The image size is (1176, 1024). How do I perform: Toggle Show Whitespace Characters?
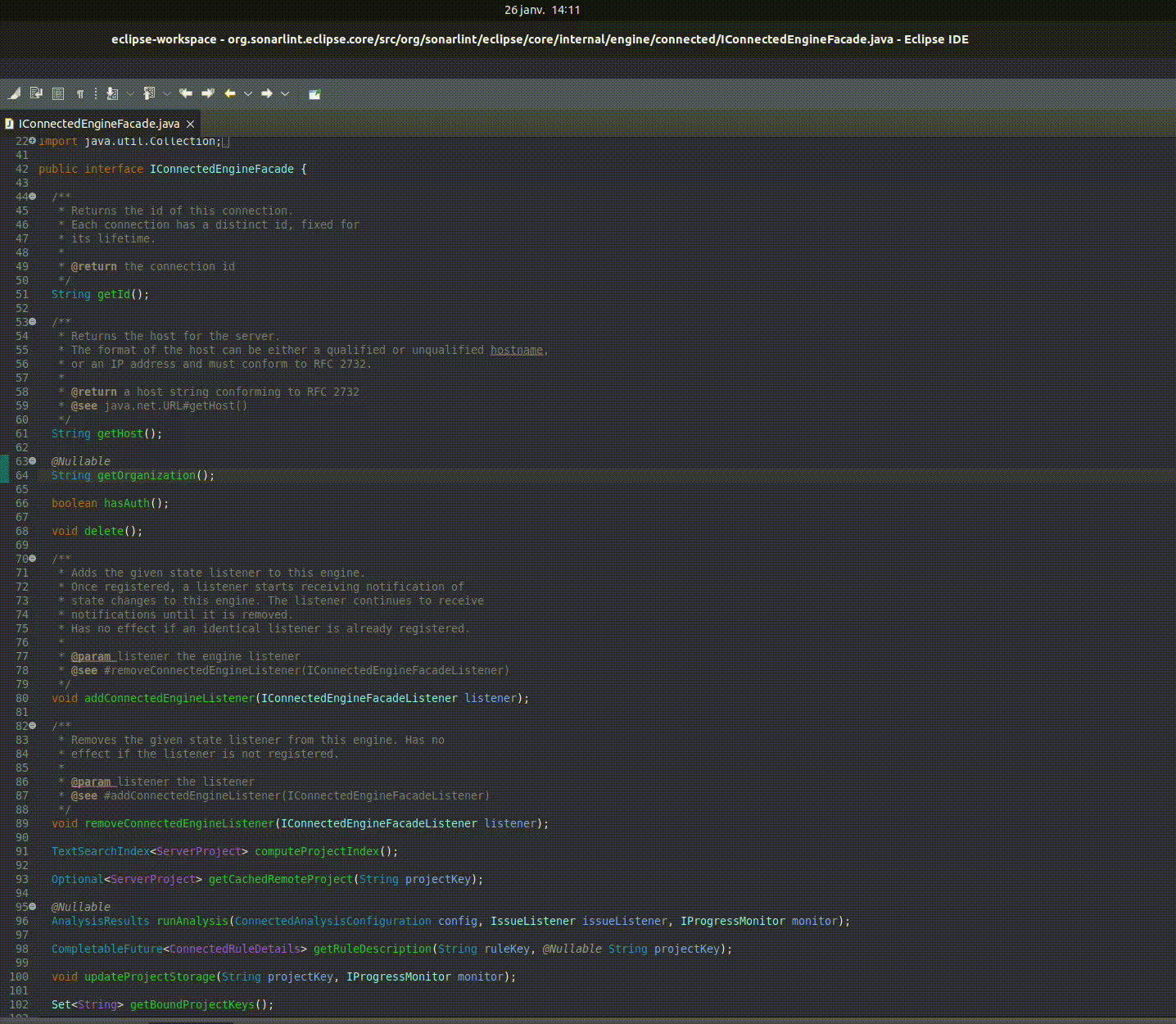click(x=79, y=93)
